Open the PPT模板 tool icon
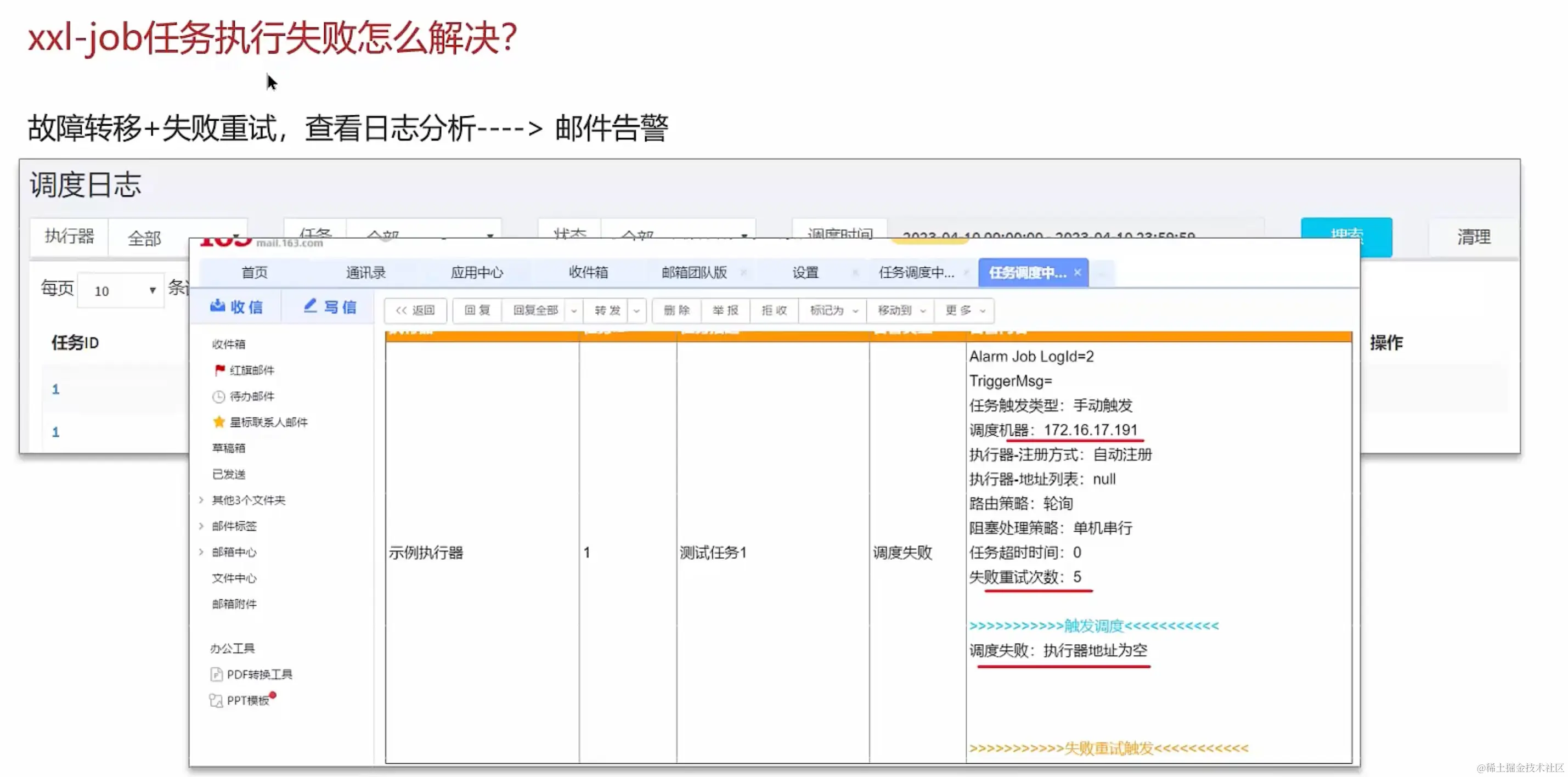Screen dimensions: 1568x777 216,700
